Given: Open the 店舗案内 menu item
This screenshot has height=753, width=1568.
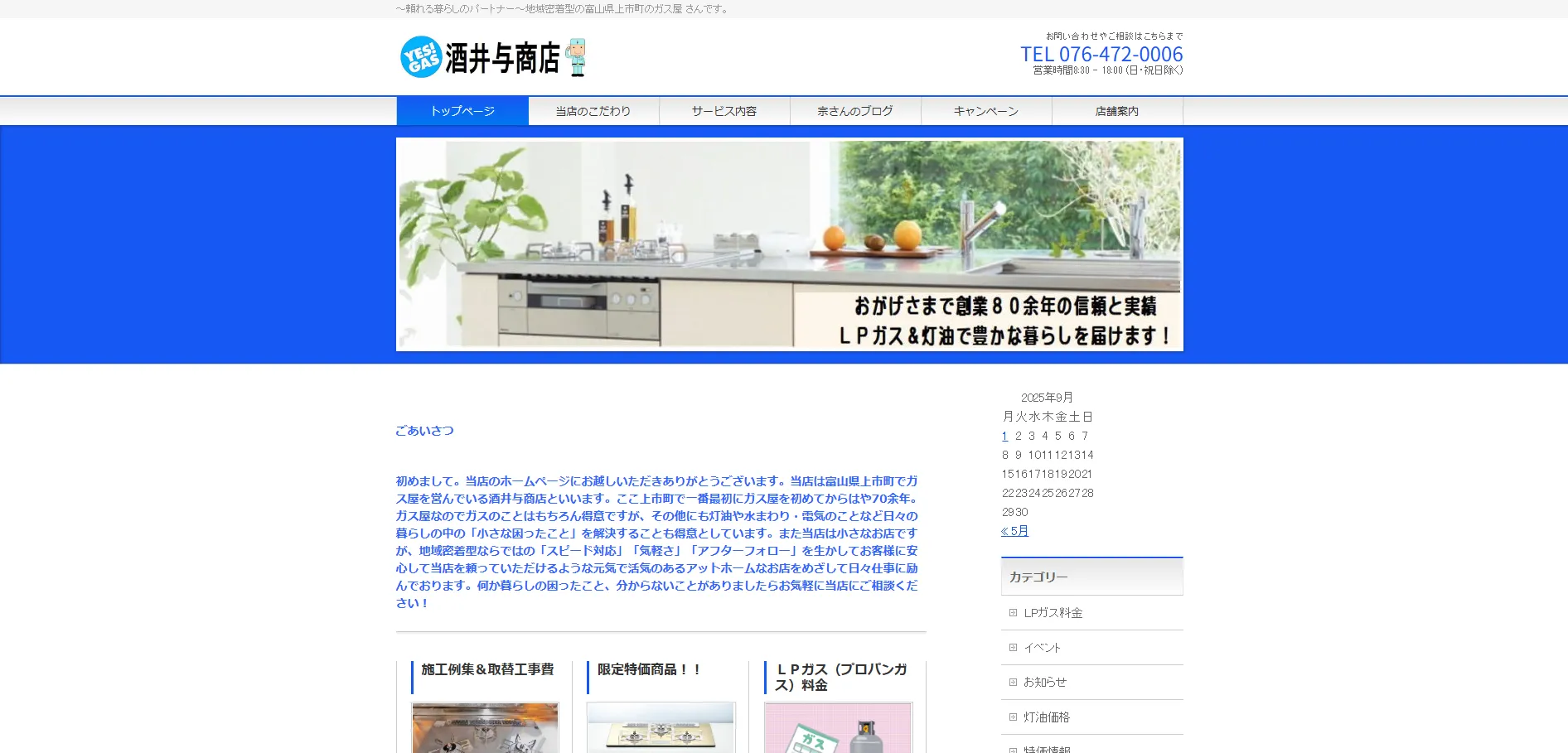Looking at the screenshot, I should point(1117,111).
